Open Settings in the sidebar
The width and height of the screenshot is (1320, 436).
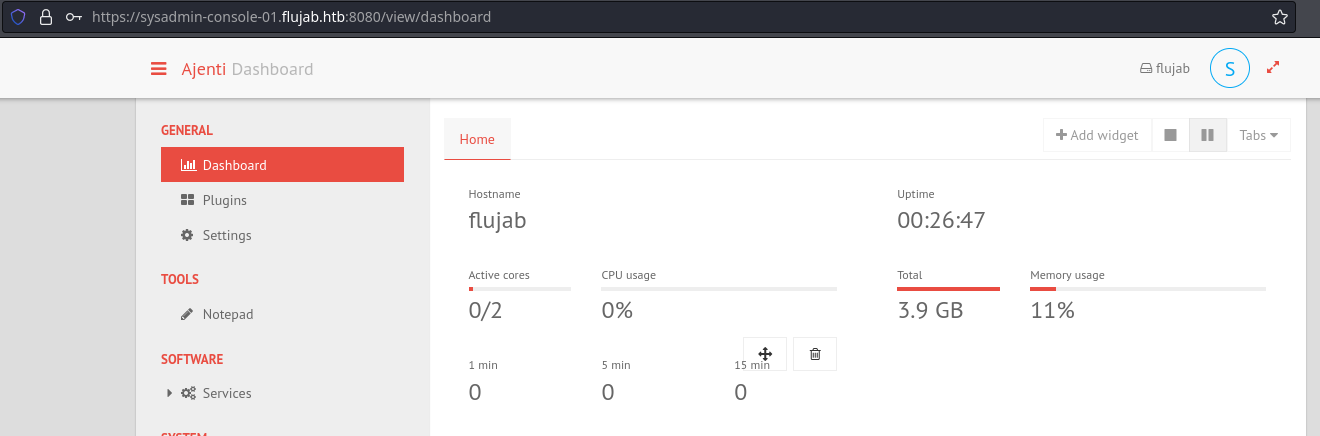(x=226, y=235)
